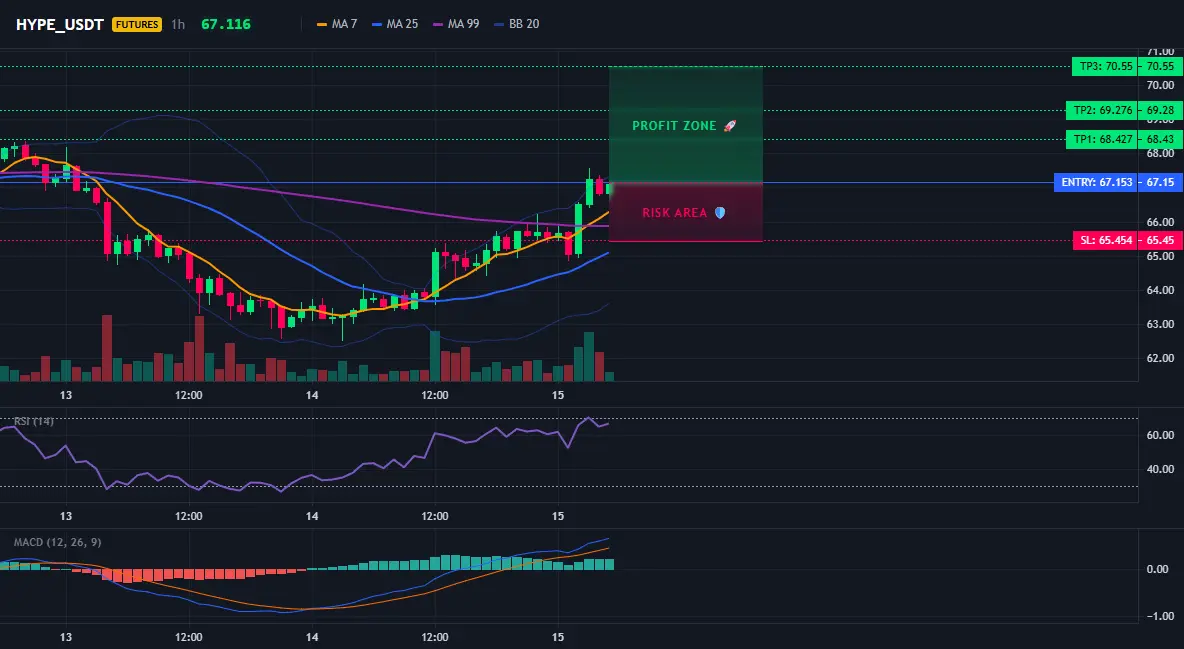Image resolution: width=1184 pixels, height=649 pixels.
Task: Toggle the MA 25 legend entry
Action: 395,24
